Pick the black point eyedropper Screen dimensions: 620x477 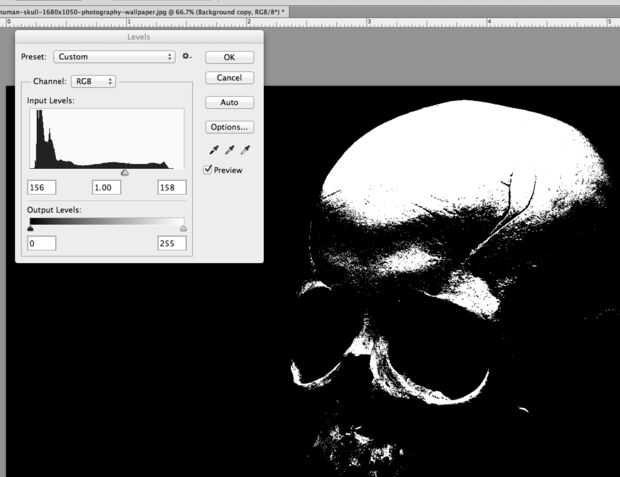(x=212, y=150)
